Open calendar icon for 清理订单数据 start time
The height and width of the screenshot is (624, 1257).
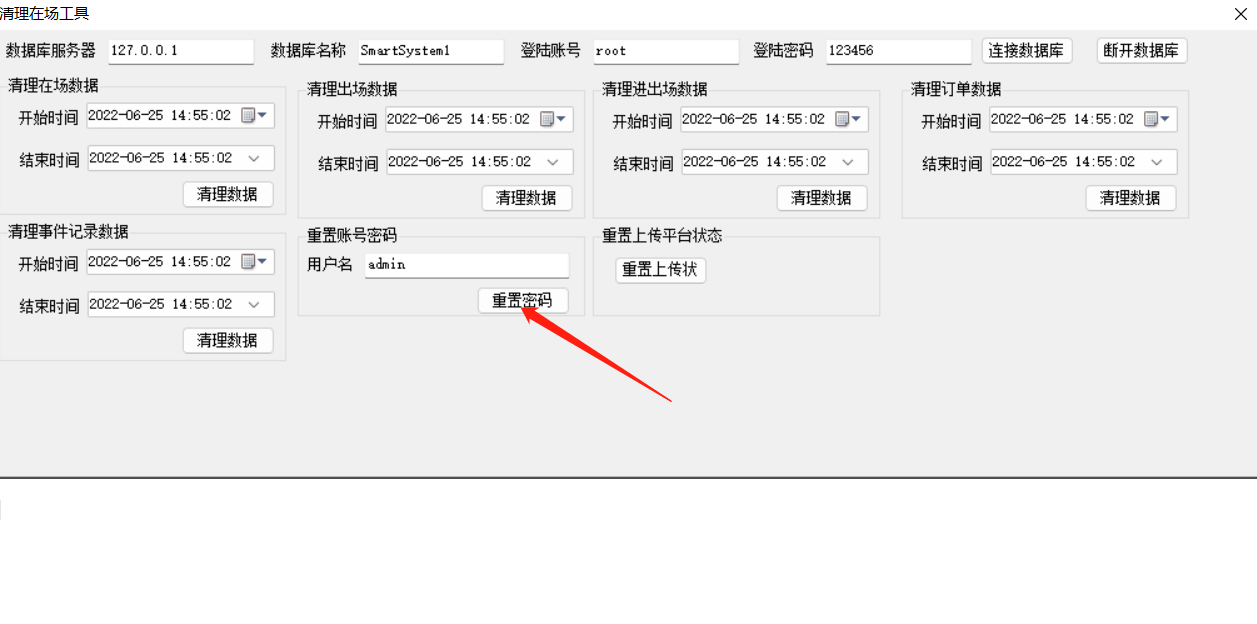click(1157, 120)
